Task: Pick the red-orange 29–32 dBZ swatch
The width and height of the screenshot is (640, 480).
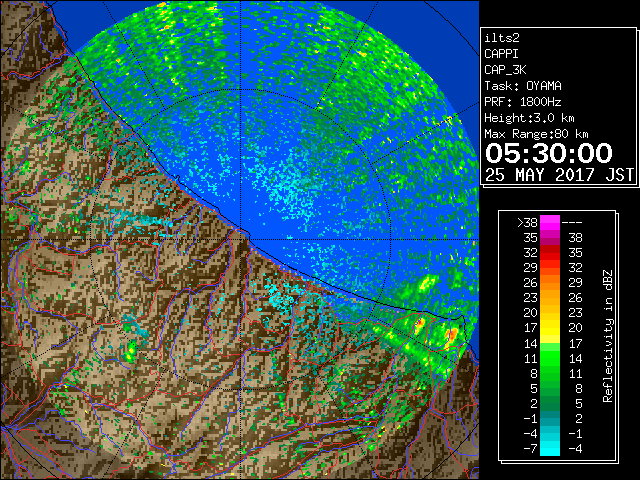Action: [x=550, y=268]
